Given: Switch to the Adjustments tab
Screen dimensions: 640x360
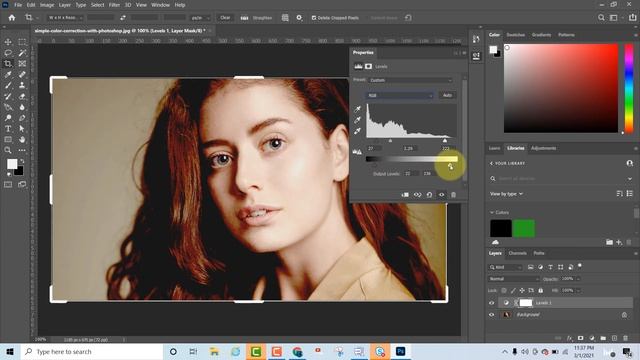Looking at the screenshot, I should [x=543, y=148].
